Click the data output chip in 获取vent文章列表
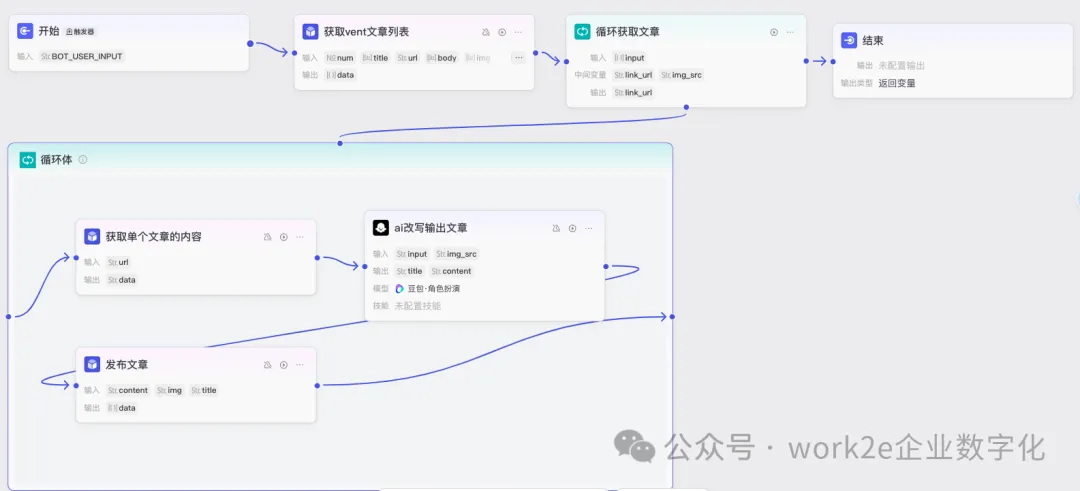The height and width of the screenshot is (491, 1080). point(340,74)
